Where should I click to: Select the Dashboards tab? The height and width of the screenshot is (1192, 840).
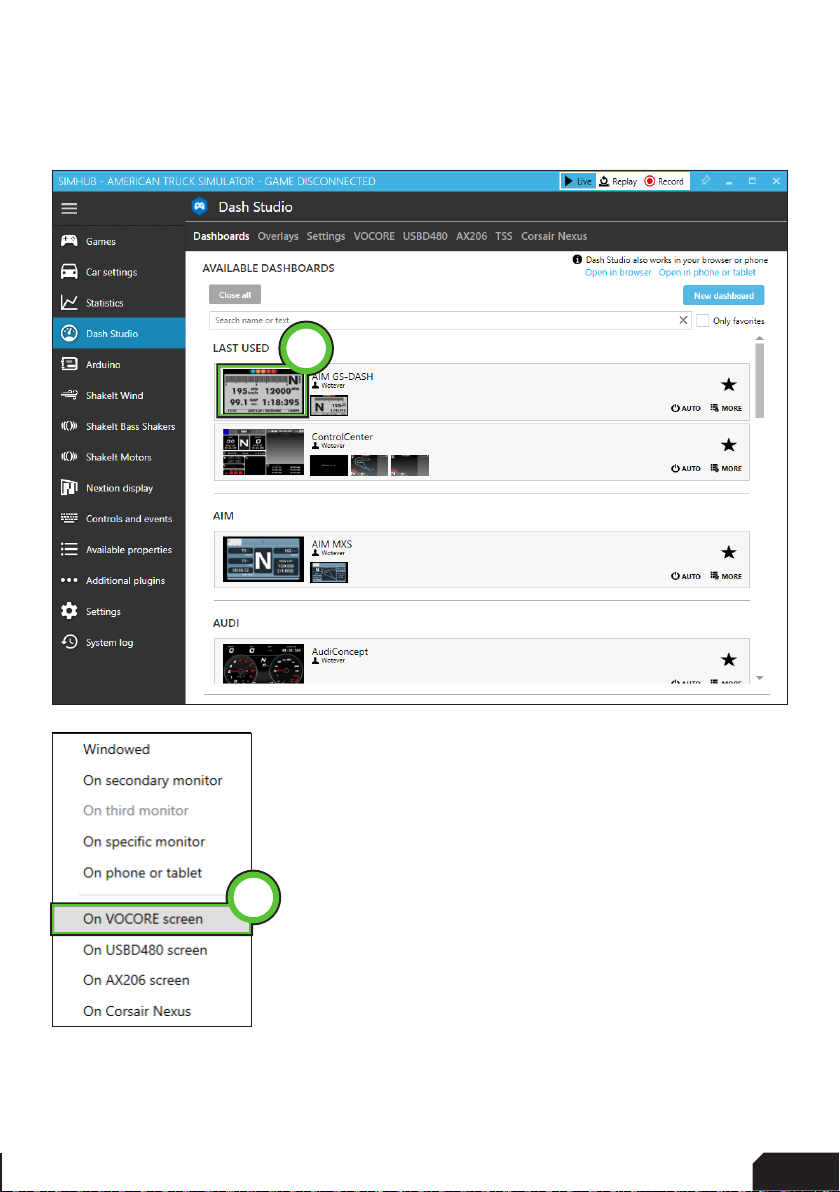point(221,236)
